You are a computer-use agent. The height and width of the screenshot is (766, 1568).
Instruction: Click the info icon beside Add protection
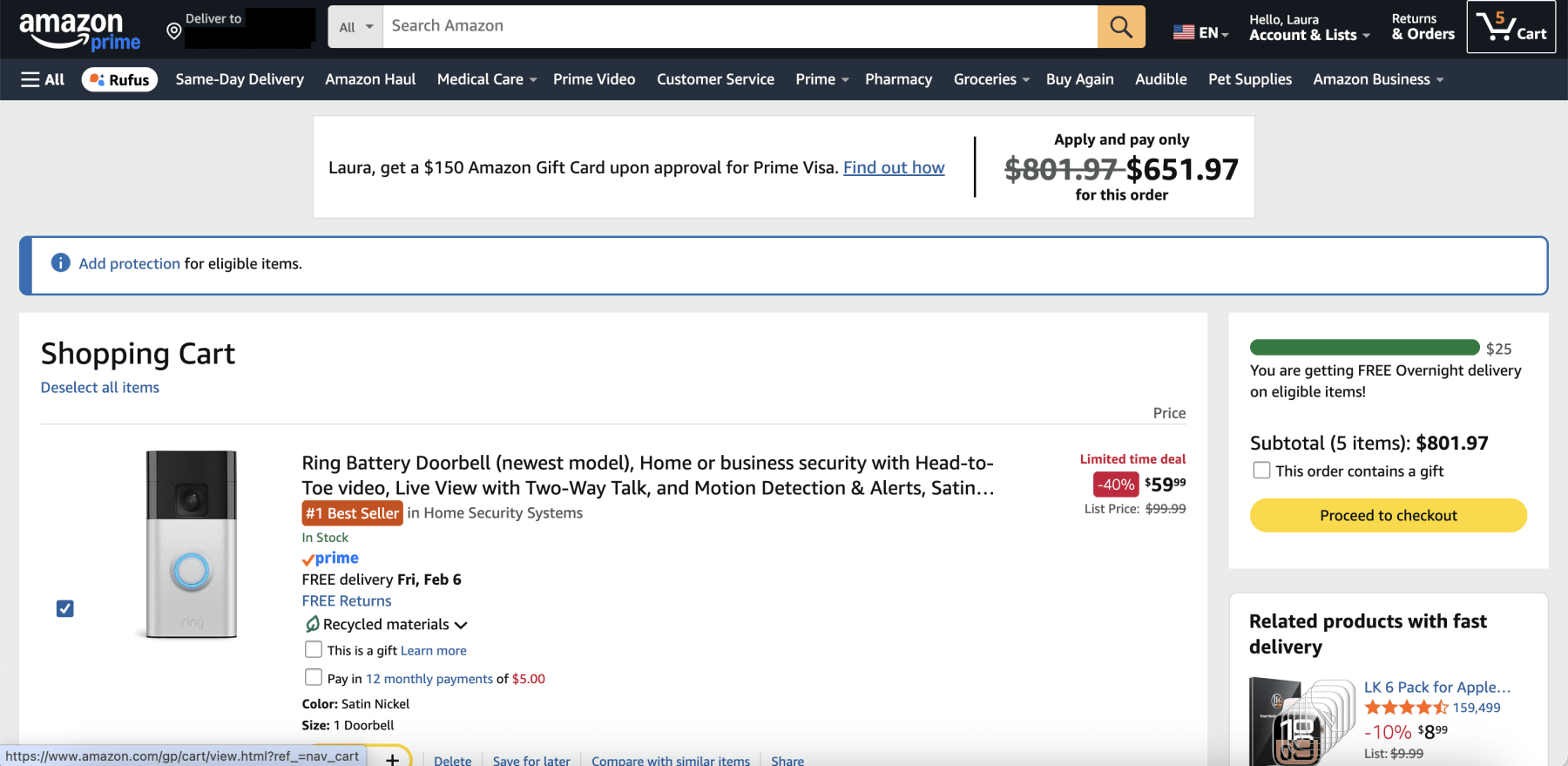[x=60, y=262]
